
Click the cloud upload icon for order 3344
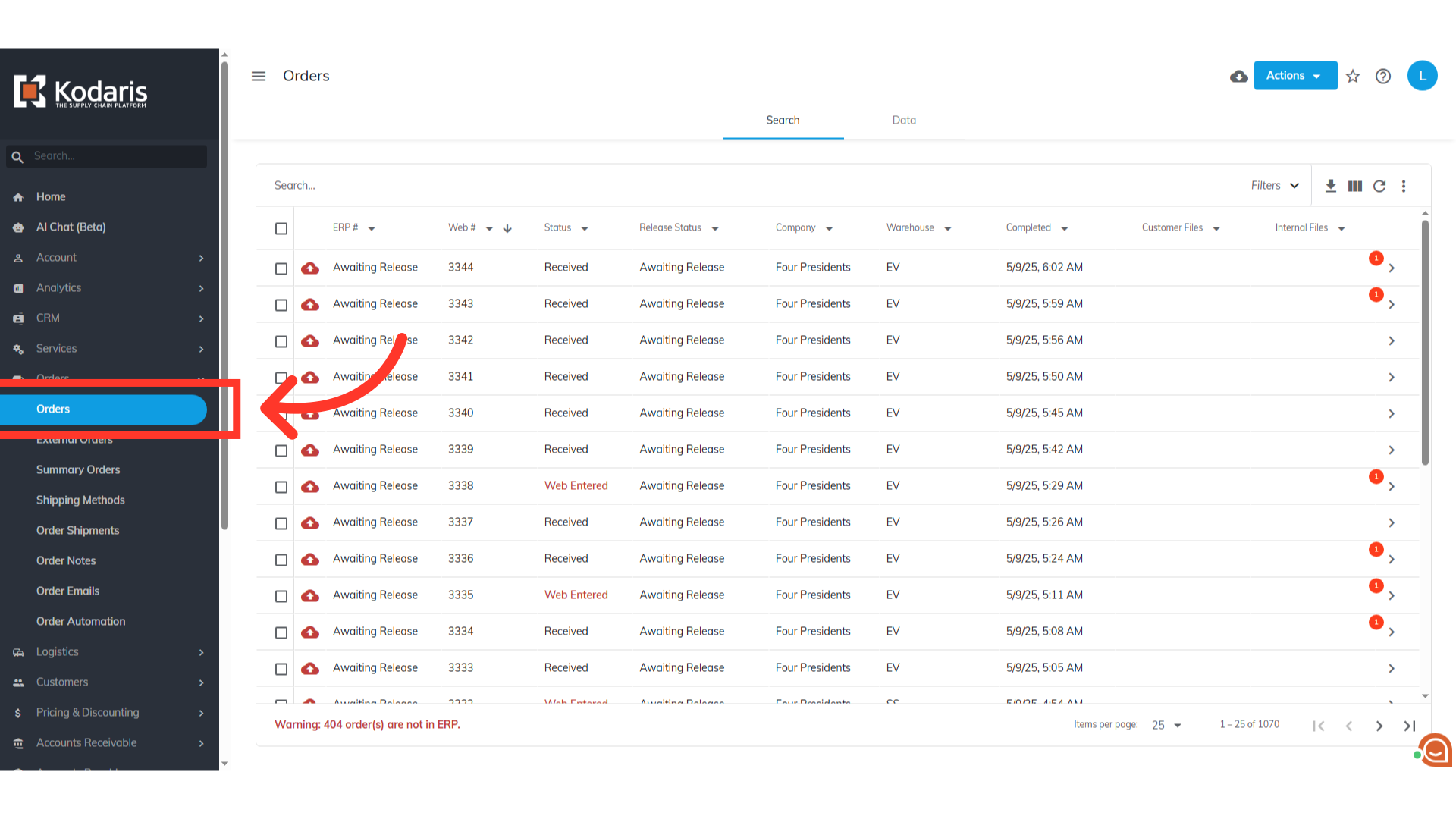click(310, 268)
